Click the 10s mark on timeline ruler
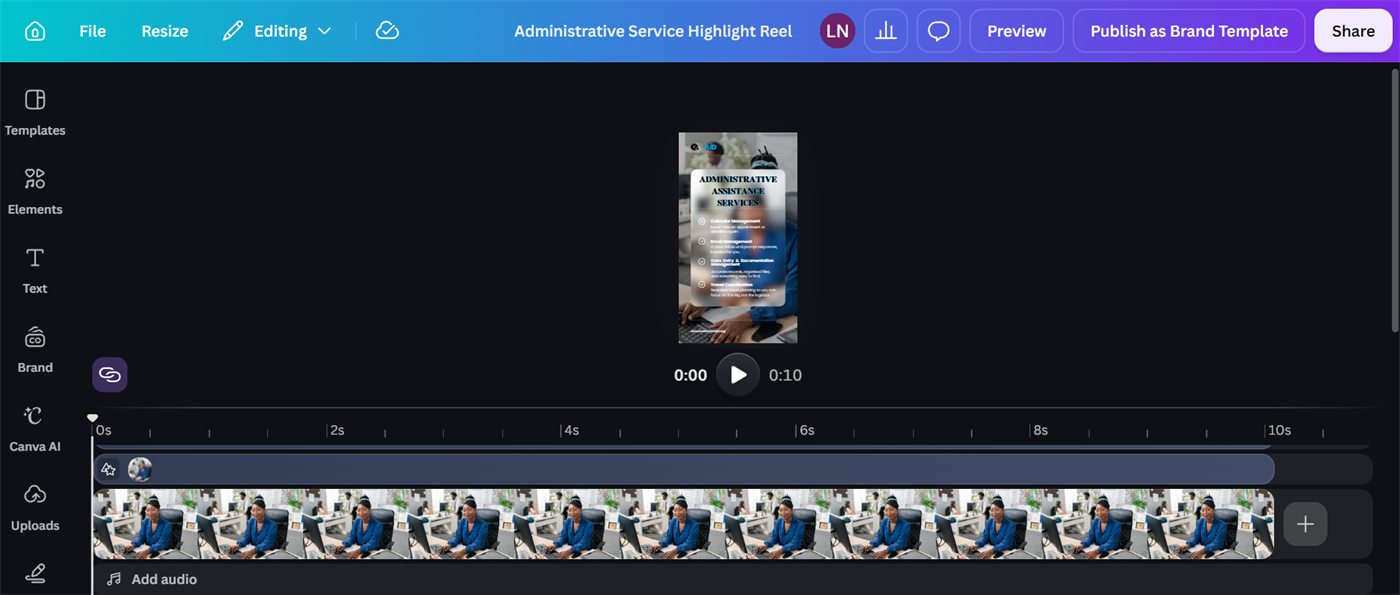 coord(1279,430)
